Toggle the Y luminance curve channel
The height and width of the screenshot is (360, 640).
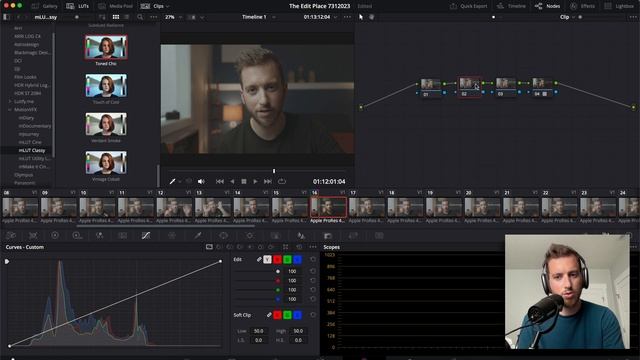pos(267,259)
